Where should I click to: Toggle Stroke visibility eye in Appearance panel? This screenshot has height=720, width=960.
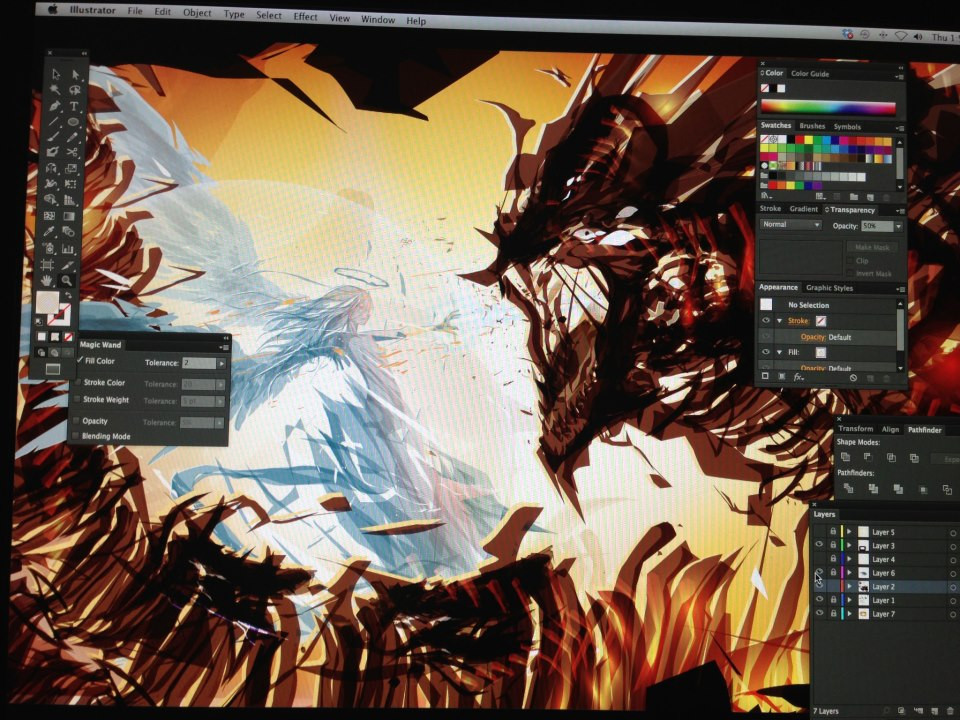click(766, 320)
